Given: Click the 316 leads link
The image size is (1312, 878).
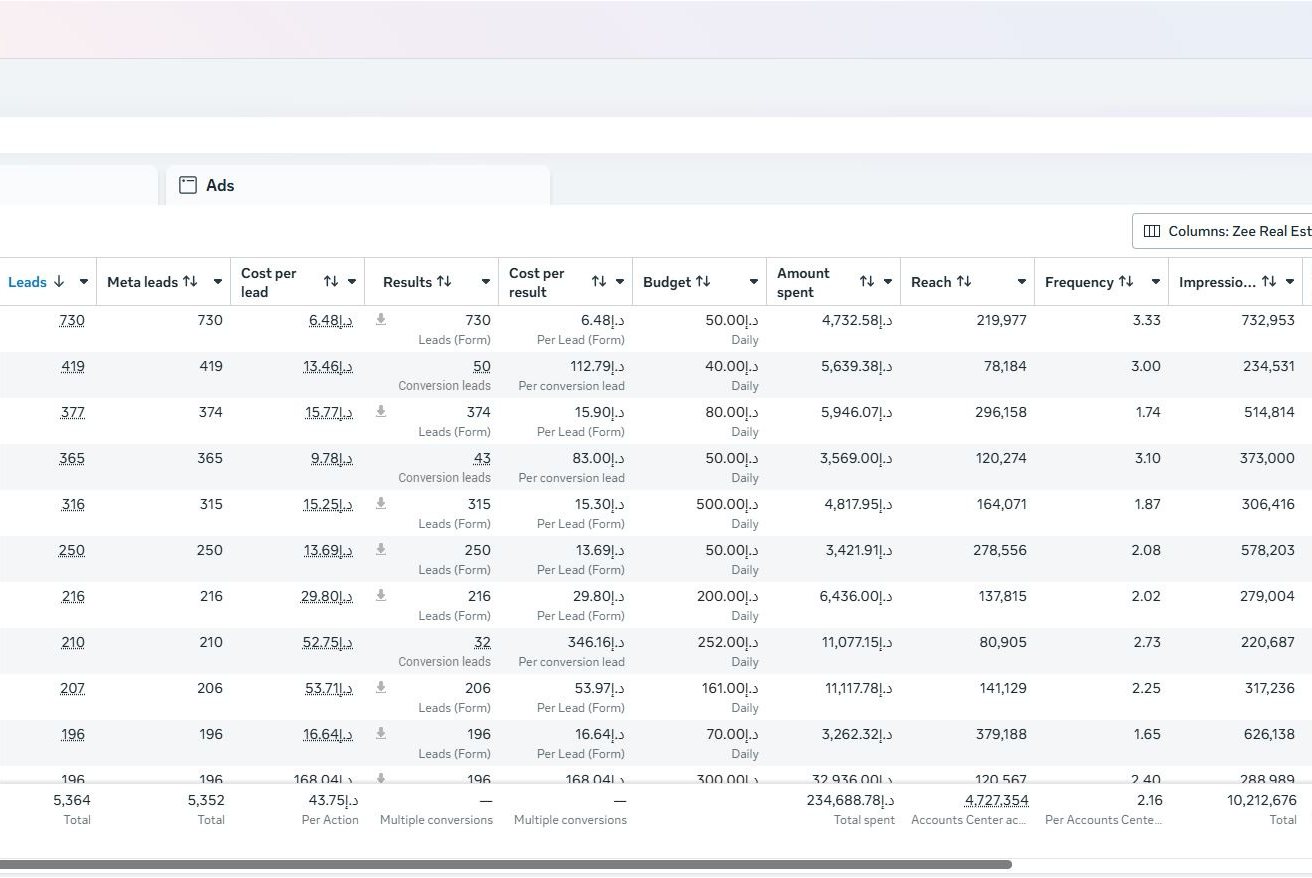Looking at the screenshot, I should pyautogui.click(x=73, y=505).
